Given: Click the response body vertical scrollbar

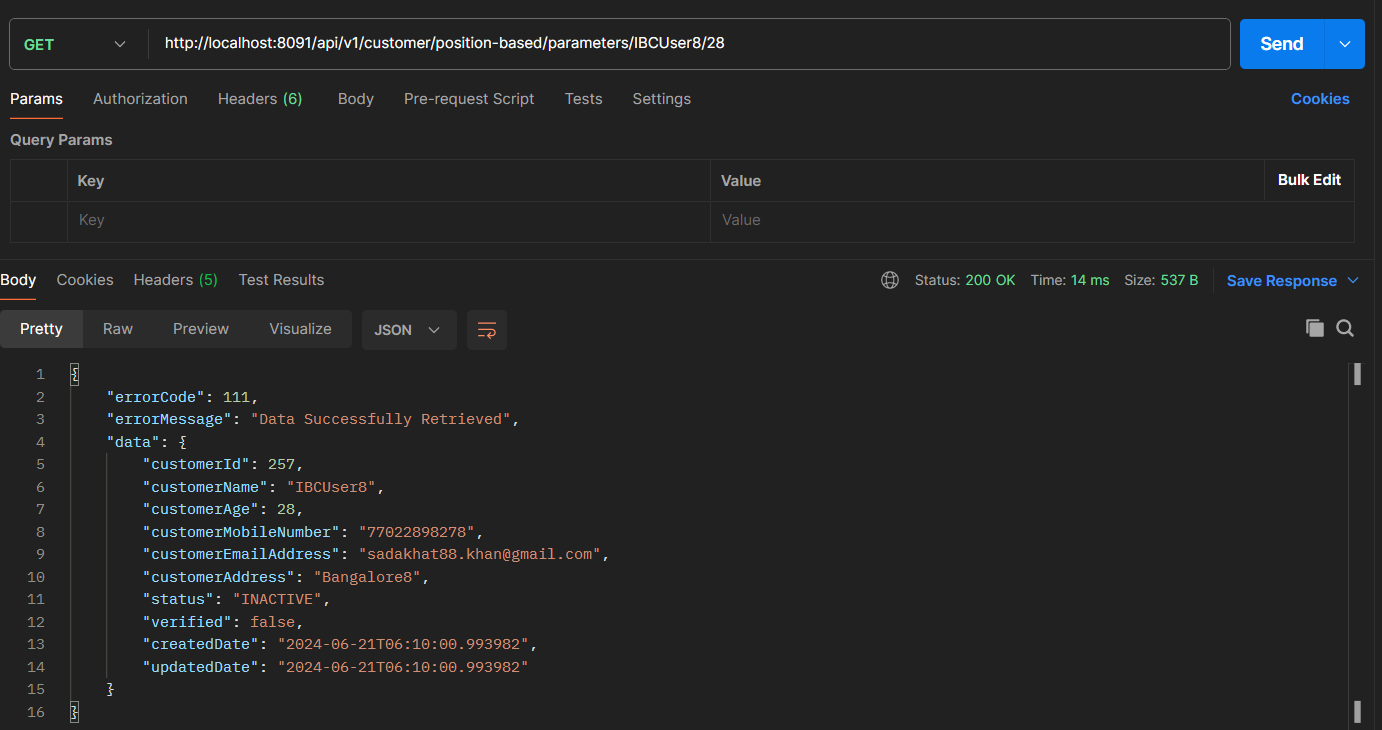Looking at the screenshot, I should coord(1357,540).
